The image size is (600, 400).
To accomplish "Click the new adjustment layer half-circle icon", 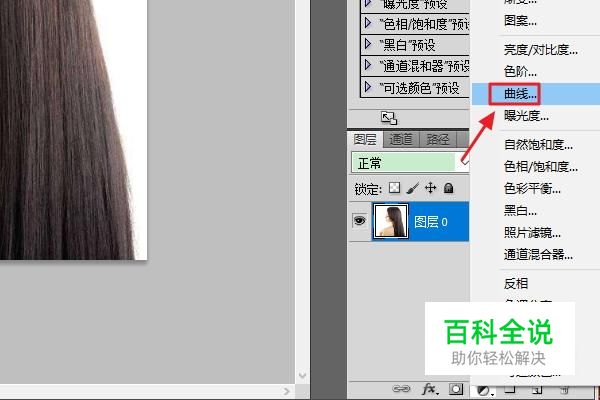I will coord(484,390).
